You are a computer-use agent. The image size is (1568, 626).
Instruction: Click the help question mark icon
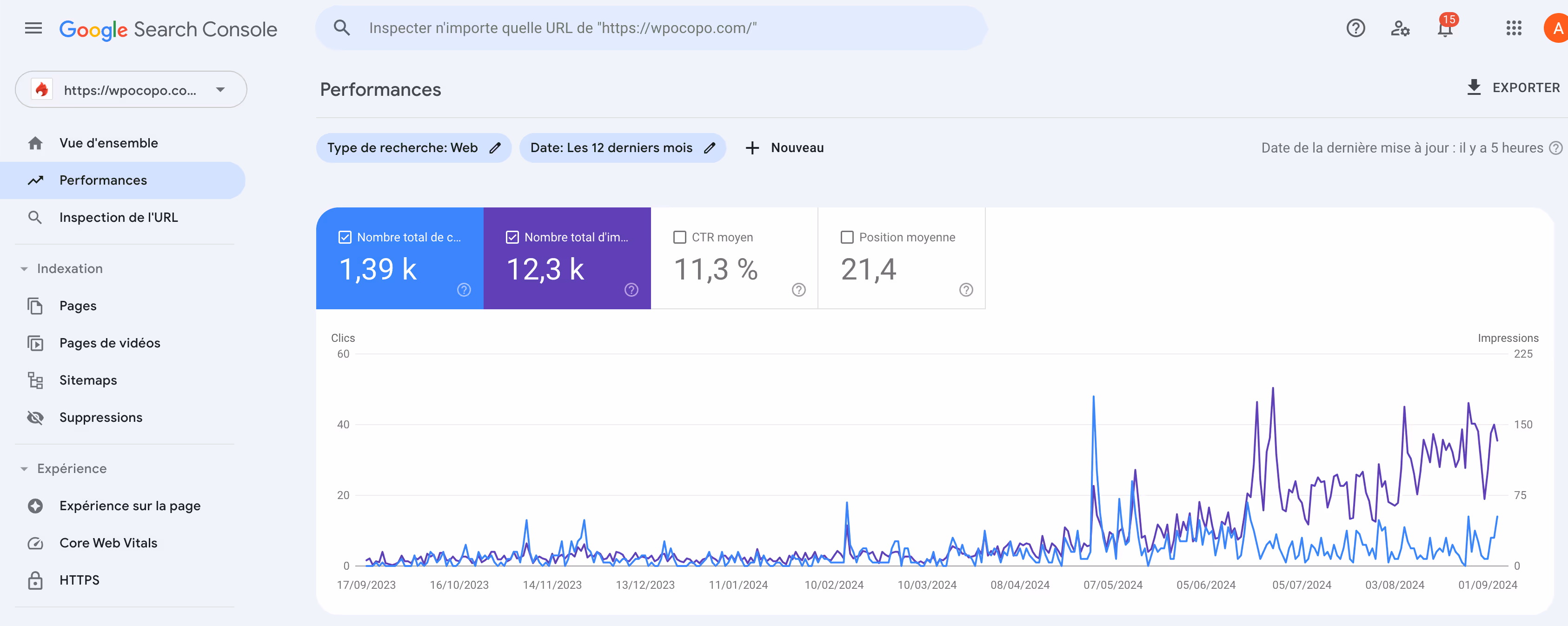pyautogui.click(x=1355, y=28)
